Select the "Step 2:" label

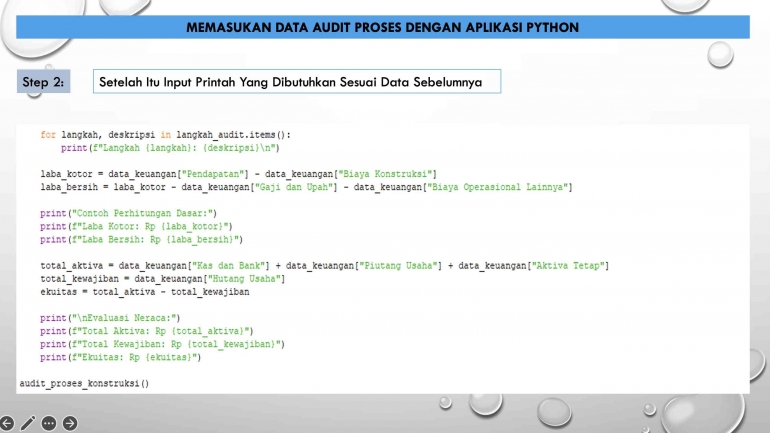point(43,81)
